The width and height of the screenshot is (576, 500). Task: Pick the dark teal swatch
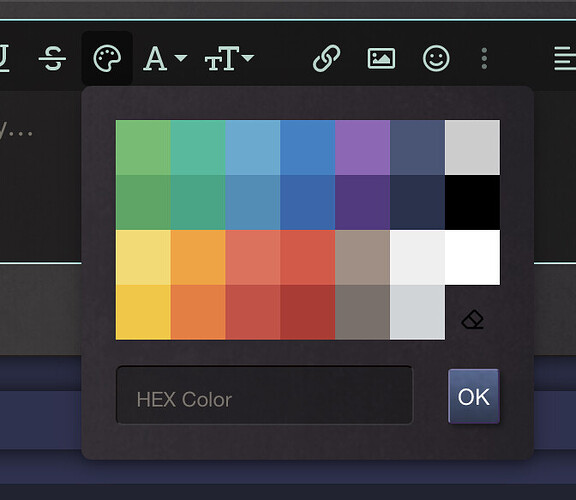click(x=198, y=202)
